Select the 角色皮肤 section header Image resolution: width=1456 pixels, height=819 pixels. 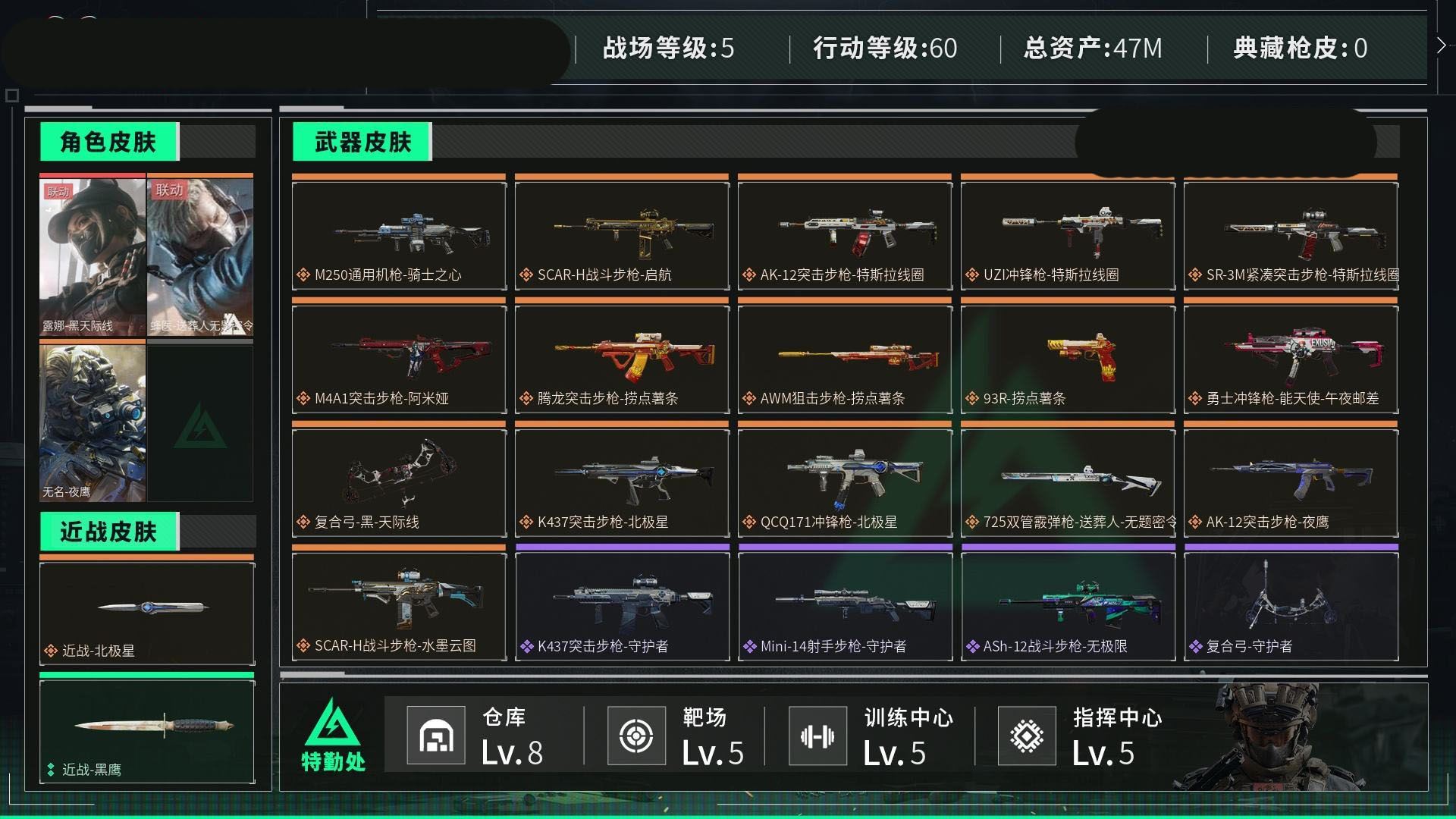(109, 142)
